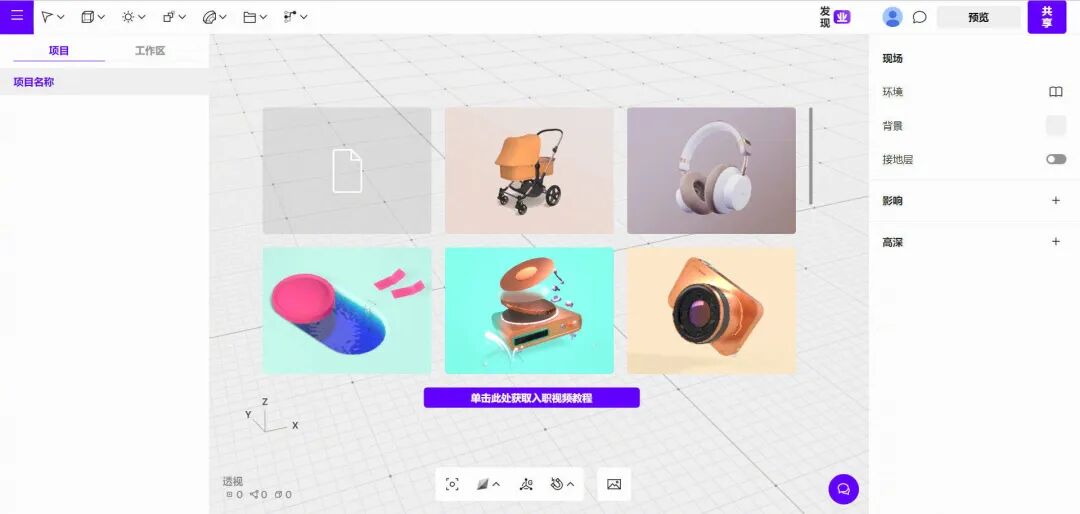Click the 现场 panel heading
The image size is (1080, 514).
point(893,59)
